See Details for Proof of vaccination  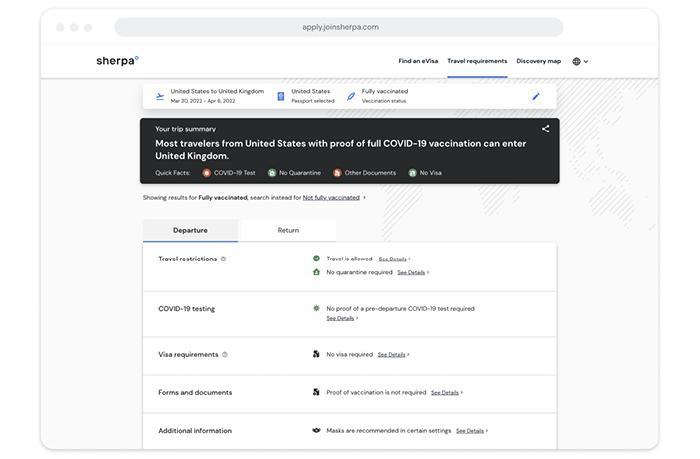[x=445, y=393]
